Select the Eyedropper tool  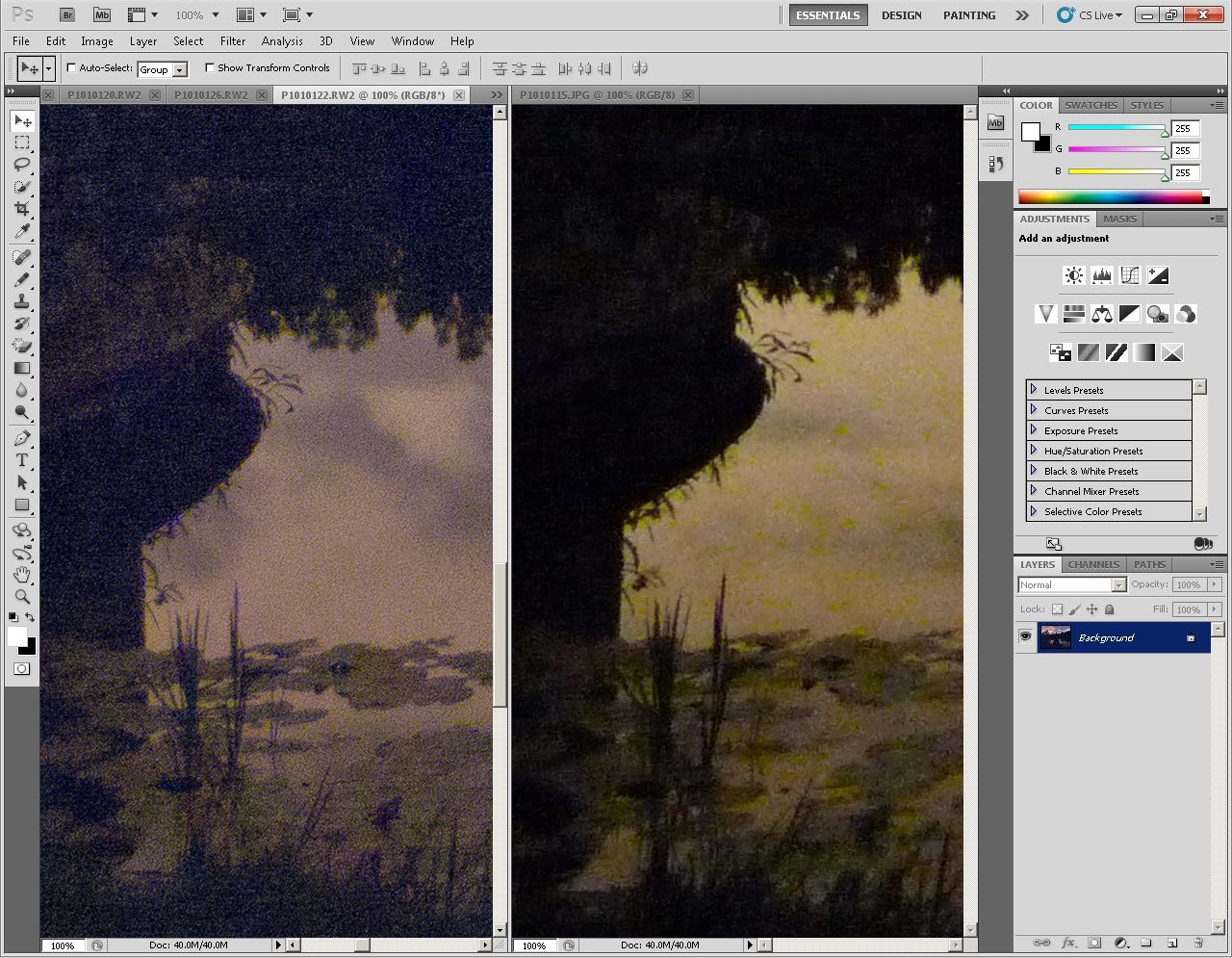coord(22,231)
